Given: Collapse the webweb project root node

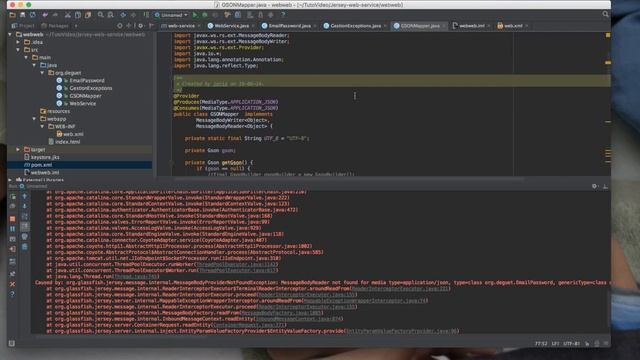Looking at the screenshot, I should (10, 35).
